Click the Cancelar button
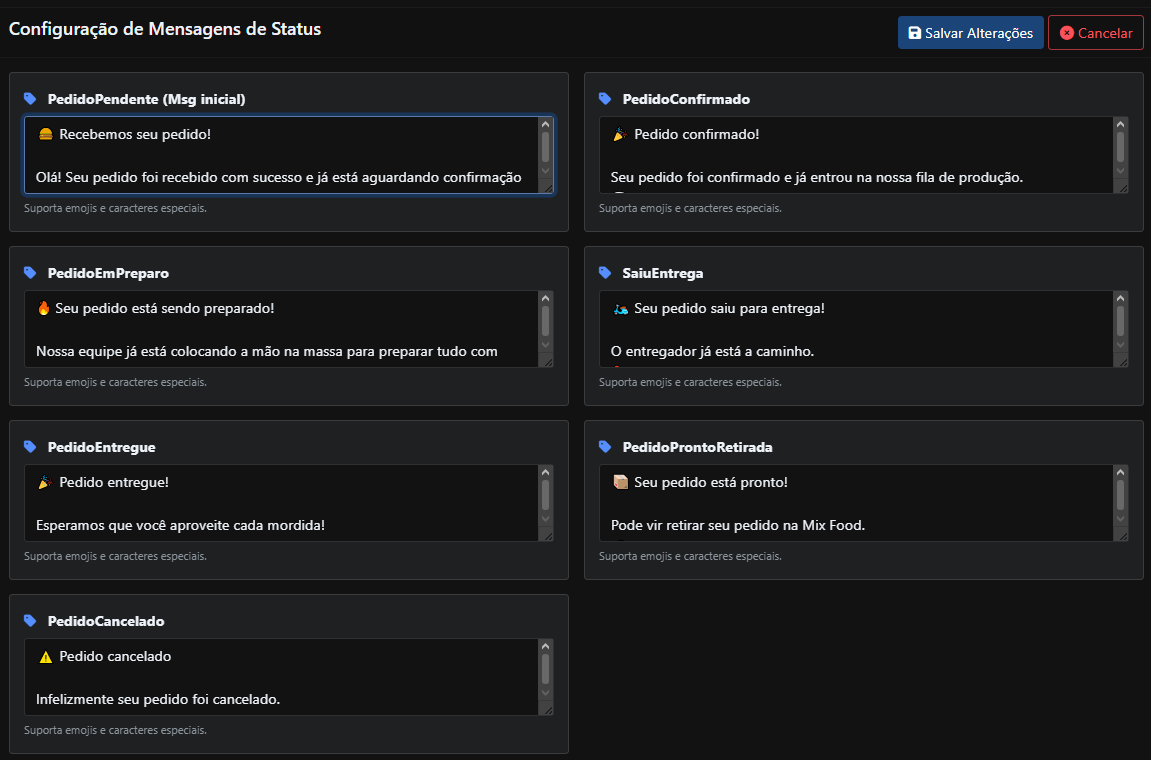 (1095, 33)
